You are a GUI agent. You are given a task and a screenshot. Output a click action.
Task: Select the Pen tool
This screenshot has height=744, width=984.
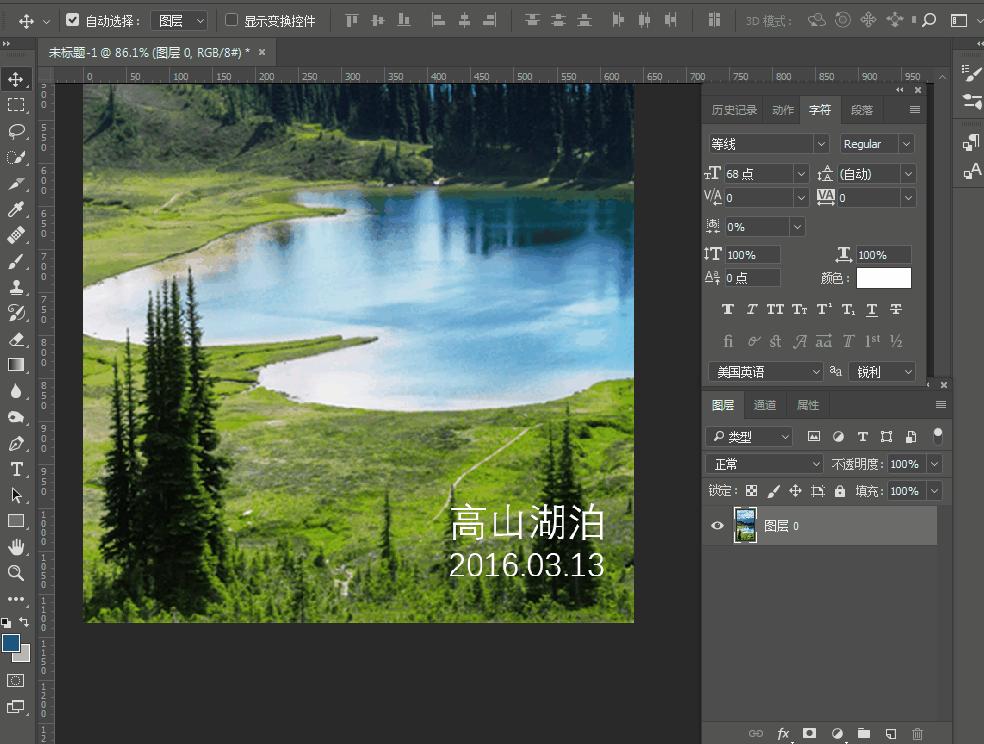16,444
